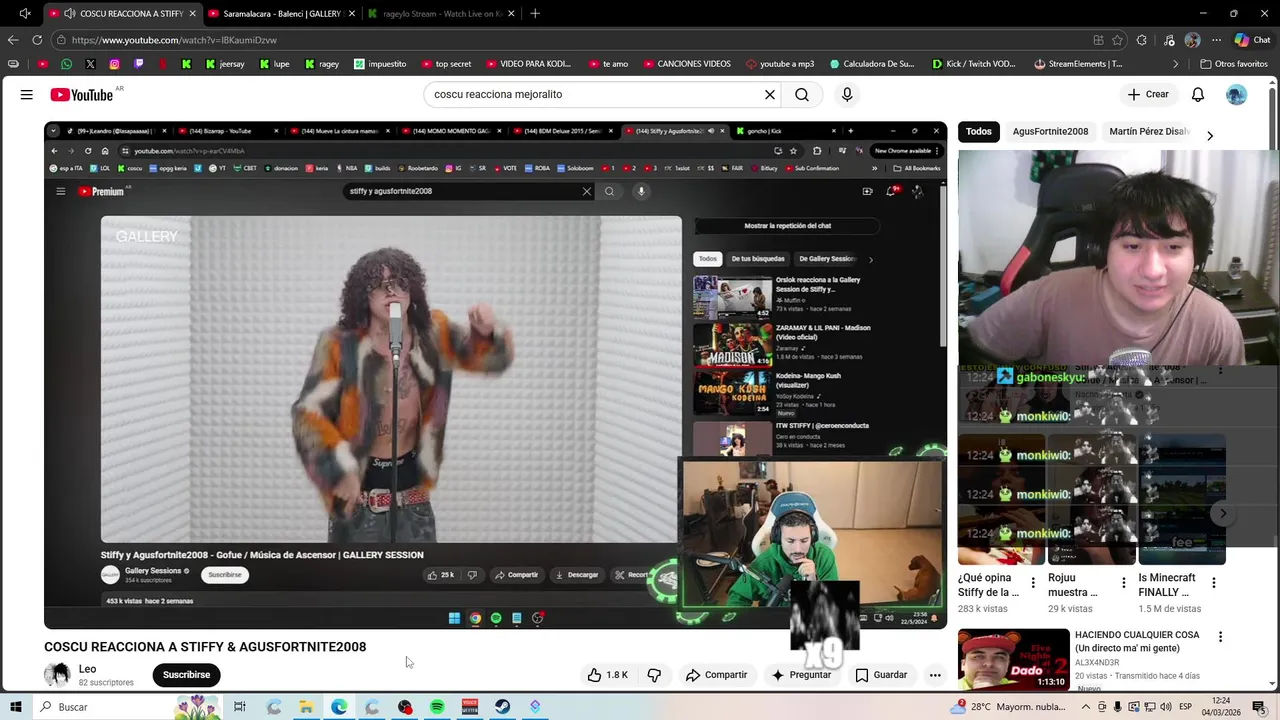The image size is (1280, 720).
Task: Clear the YouTube search box text
Action: pyautogui.click(x=770, y=94)
